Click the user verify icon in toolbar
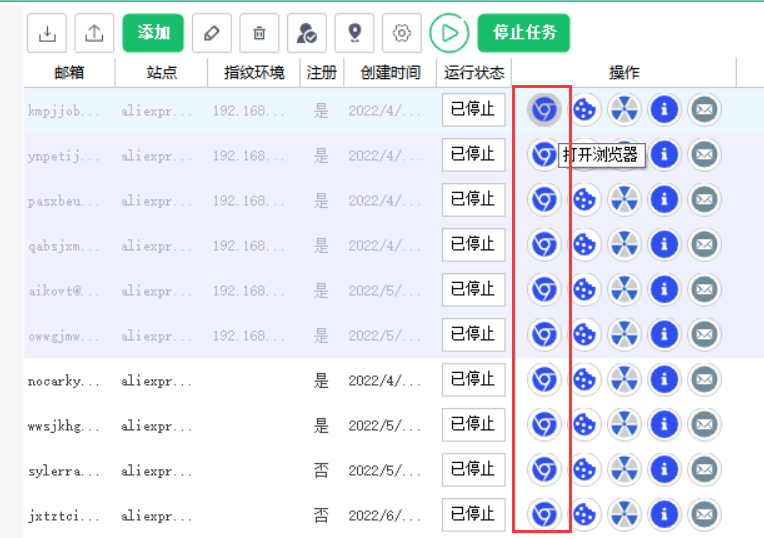This screenshot has height=538, width=764. [x=306, y=33]
